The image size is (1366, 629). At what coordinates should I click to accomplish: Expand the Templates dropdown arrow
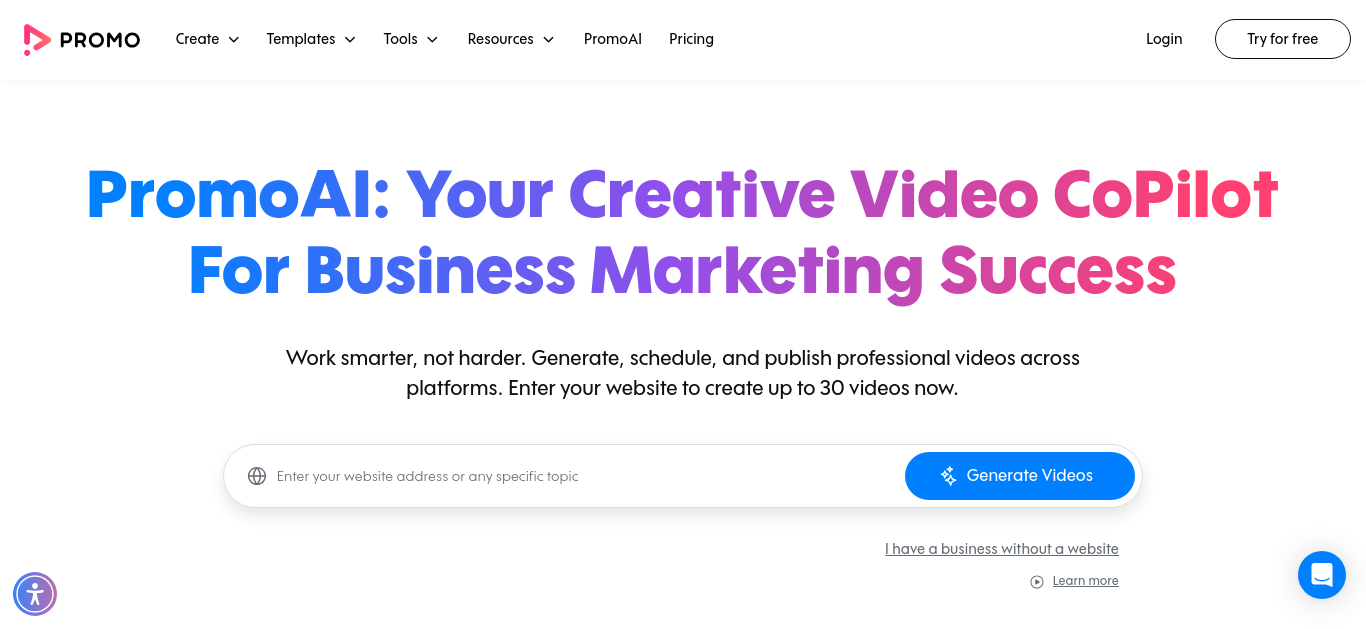point(350,40)
